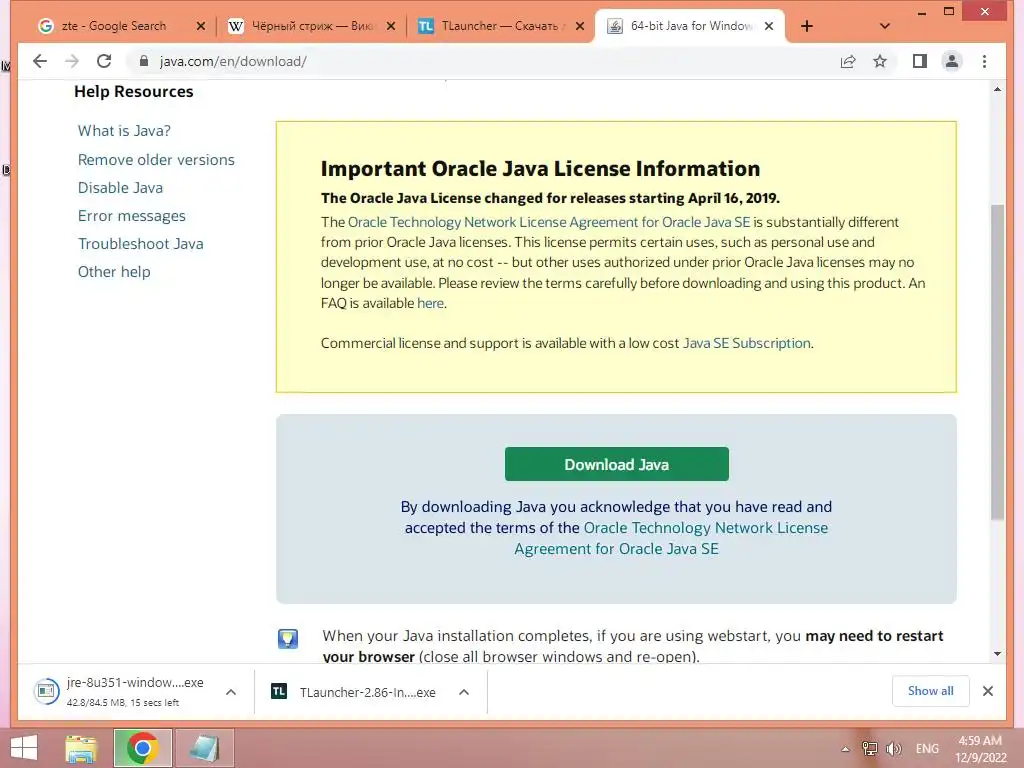
Task: Open the Chrome profile menu
Action: pyautogui.click(x=952, y=61)
